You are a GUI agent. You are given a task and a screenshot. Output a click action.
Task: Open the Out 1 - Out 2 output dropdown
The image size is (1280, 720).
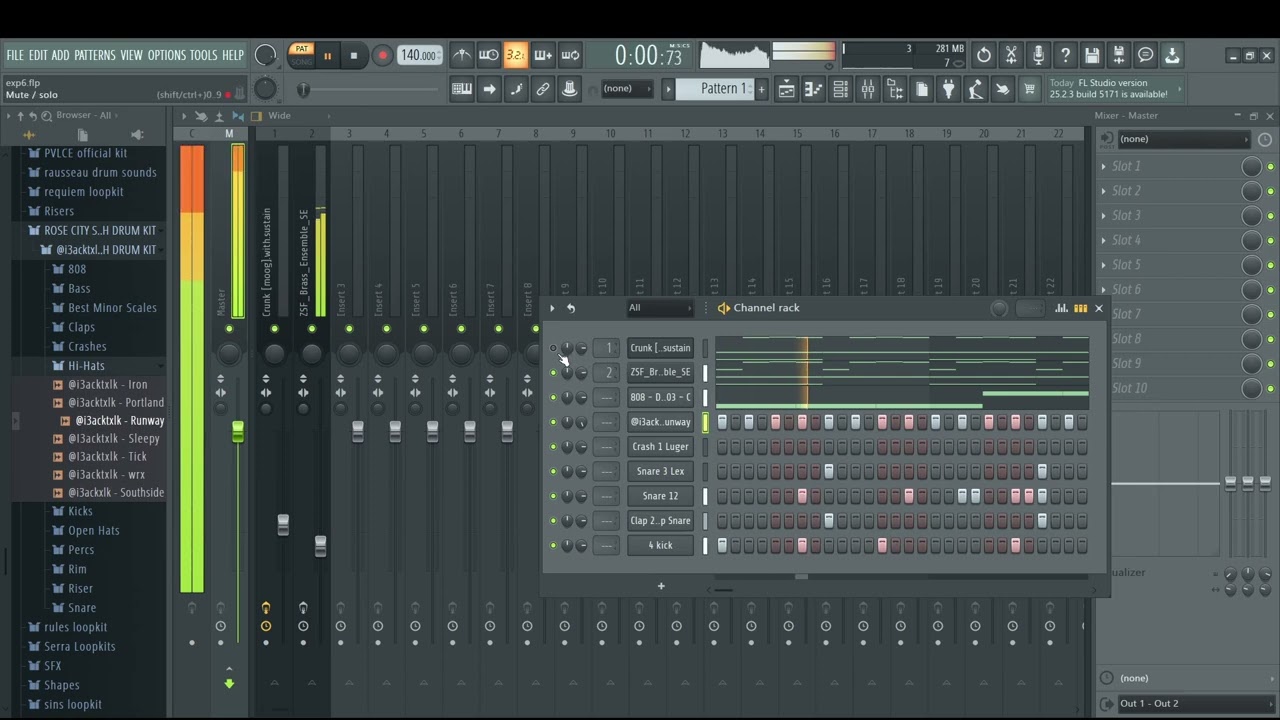[1194, 703]
